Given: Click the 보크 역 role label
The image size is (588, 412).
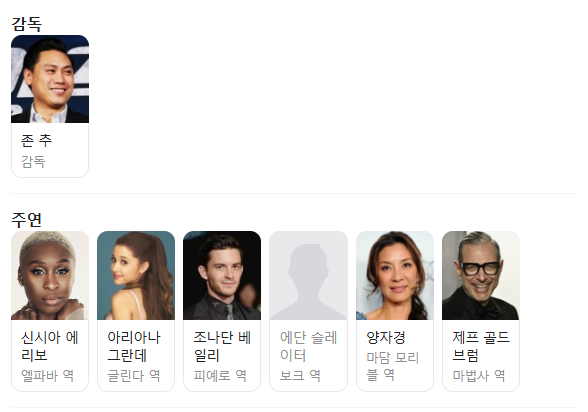Looking at the screenshot, I should pyautogui.click(x=300, y=376).
